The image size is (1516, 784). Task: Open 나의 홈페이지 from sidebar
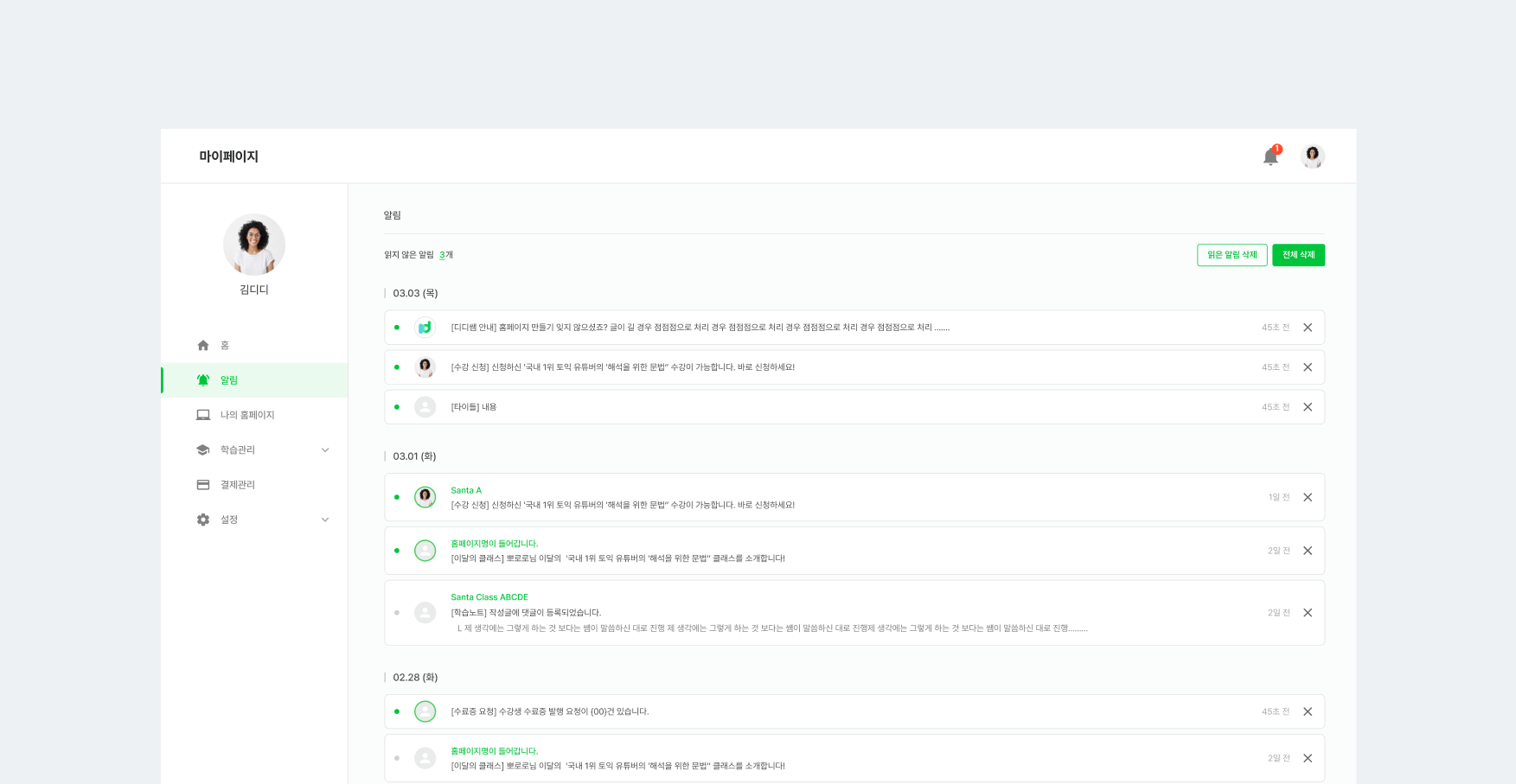(247, 415)
